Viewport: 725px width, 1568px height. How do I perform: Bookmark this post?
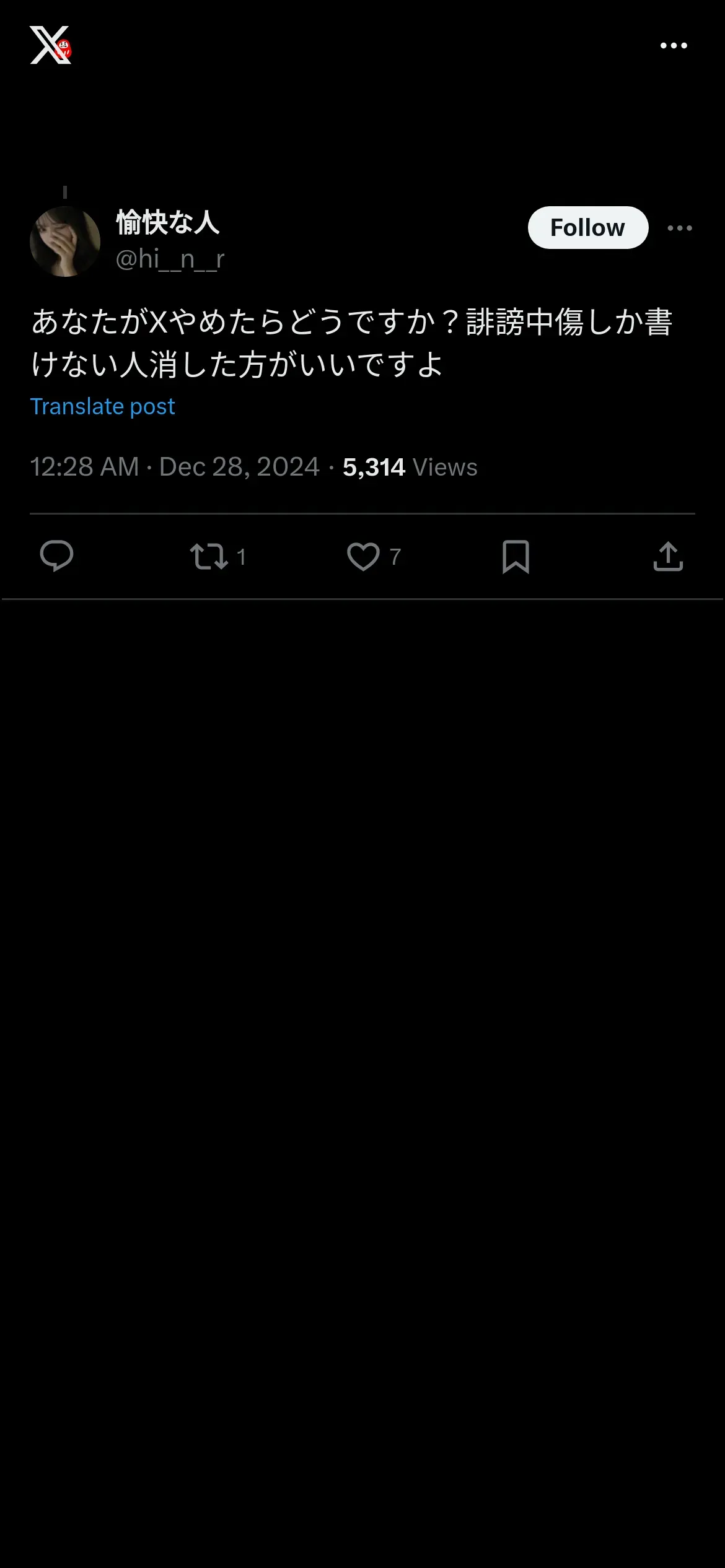516,556
